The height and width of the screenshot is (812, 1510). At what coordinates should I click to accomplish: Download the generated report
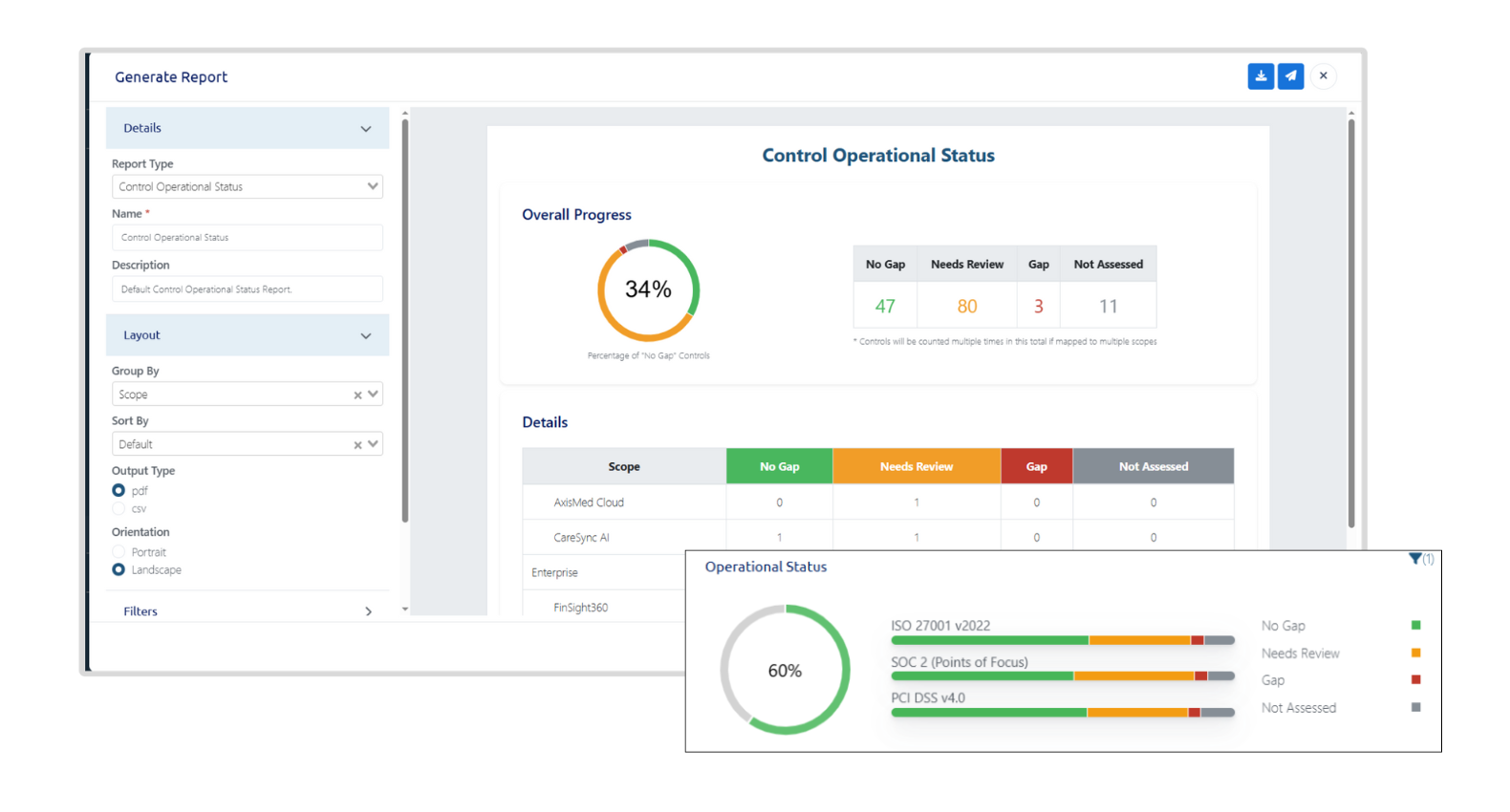(1261, 76)
